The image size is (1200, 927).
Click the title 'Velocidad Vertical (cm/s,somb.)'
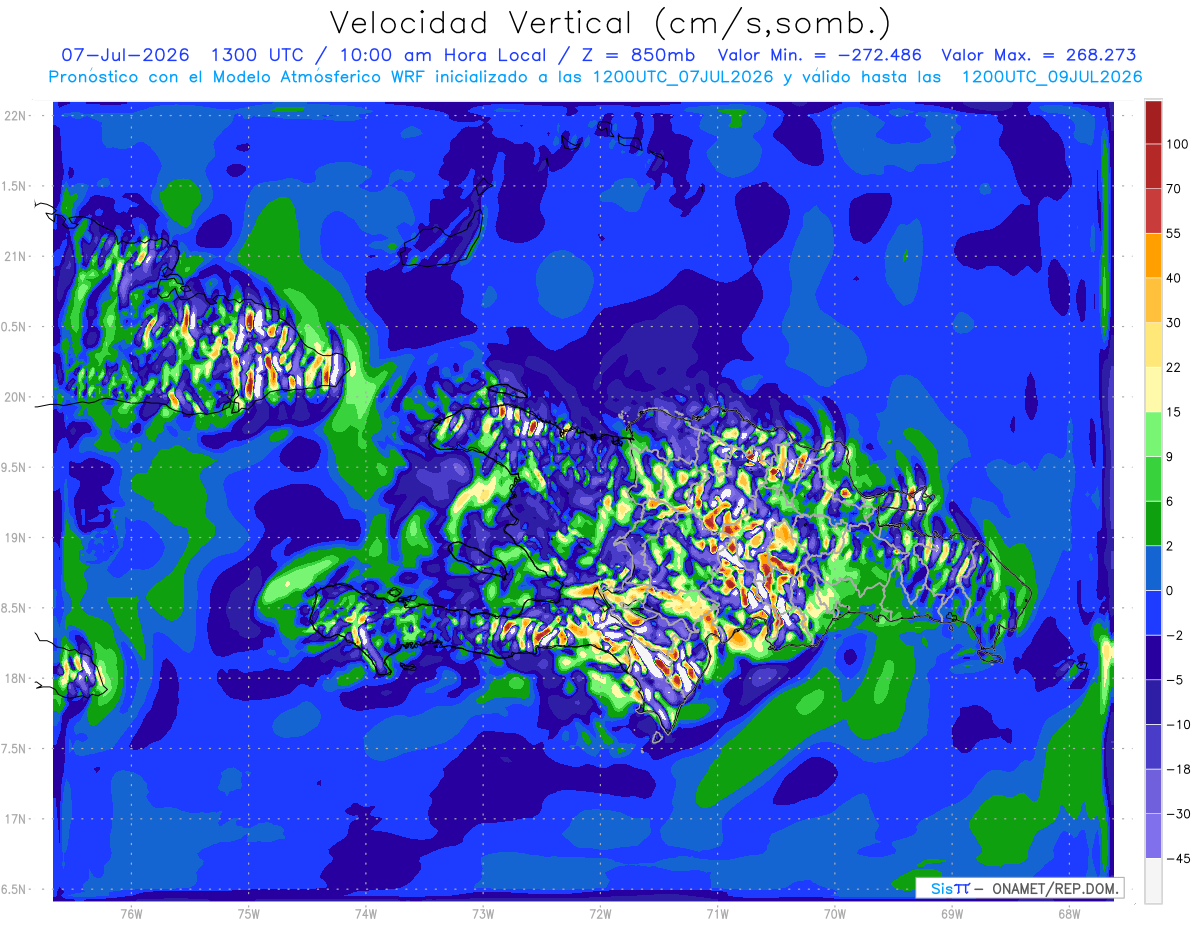click(x=610, y=23)
